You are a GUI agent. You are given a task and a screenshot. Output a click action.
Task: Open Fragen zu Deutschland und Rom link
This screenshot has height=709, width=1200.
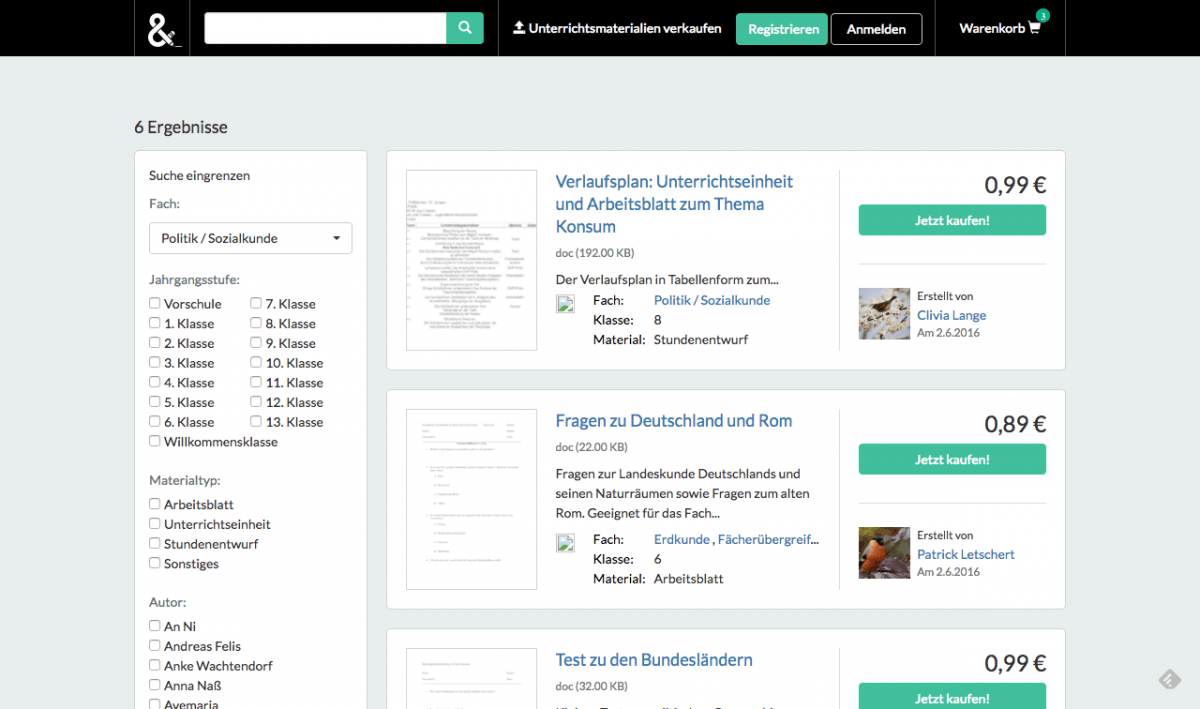(674, 421)
